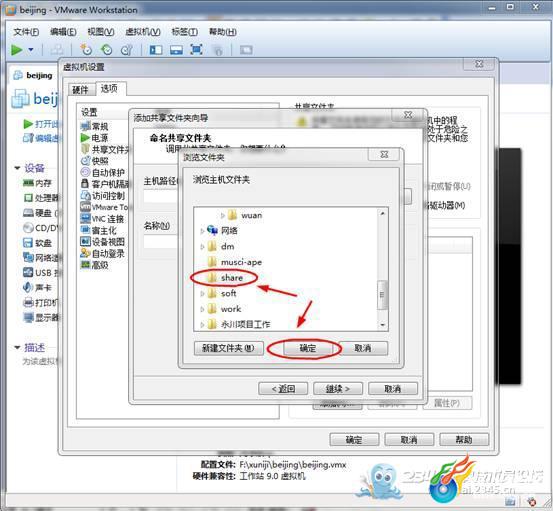Select the 声卡 sound card device icon
The width and height of the screenshot is (553, 511).
(28, 287)
